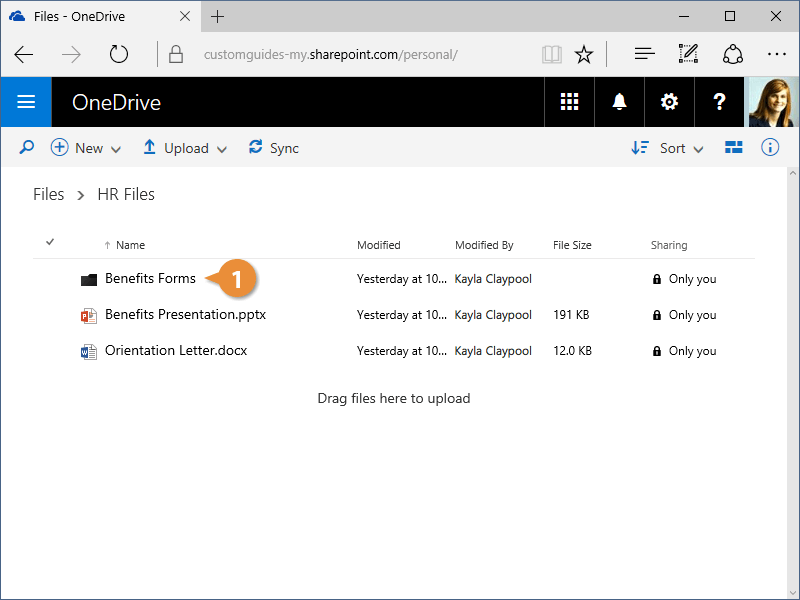Image resolution: width=800 pixels, height=600 pixels.
Task: Toggle browser reading view book icon
Action: (552, 54)
